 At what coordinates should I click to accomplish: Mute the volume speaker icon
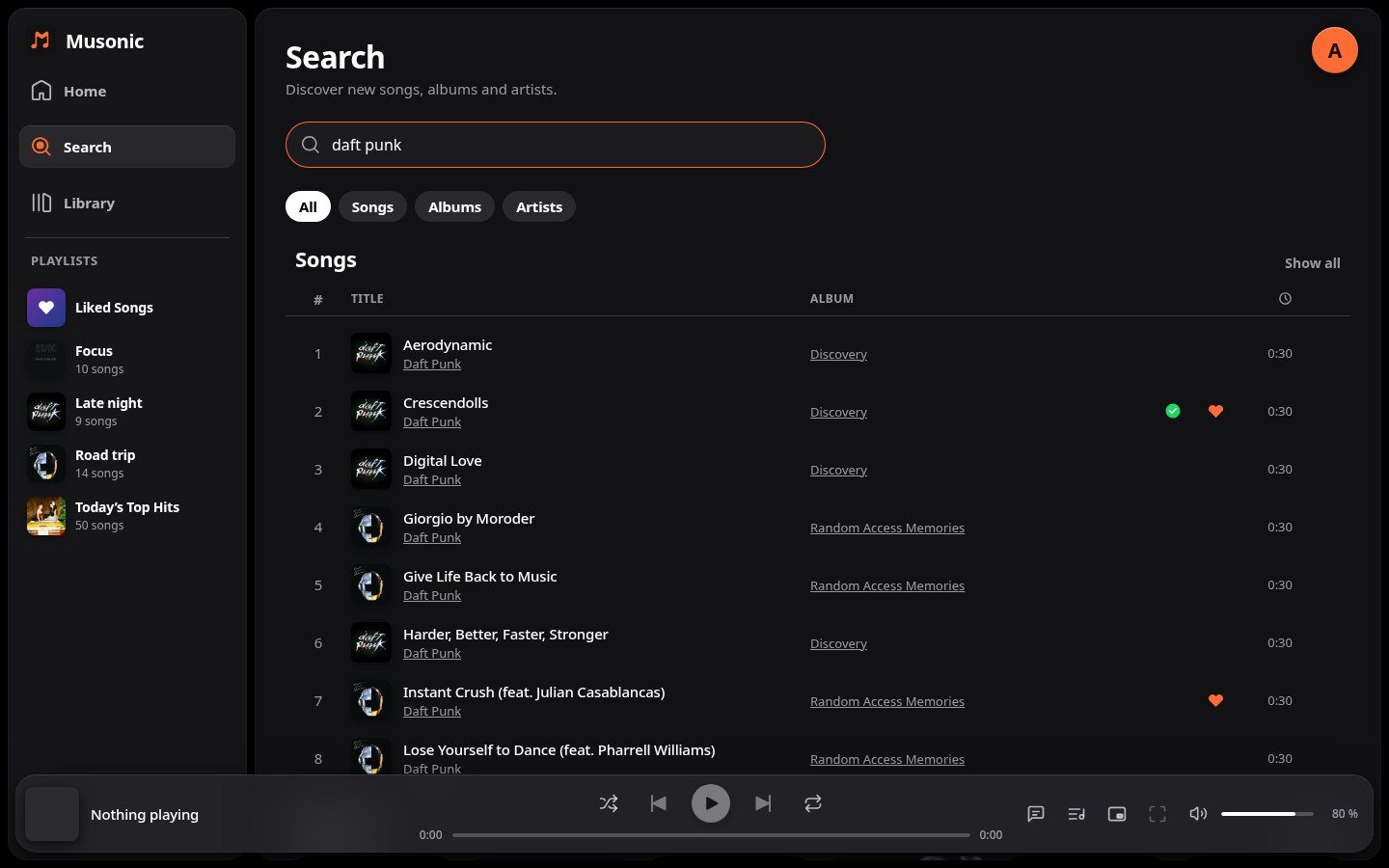tap(1198, 814)
